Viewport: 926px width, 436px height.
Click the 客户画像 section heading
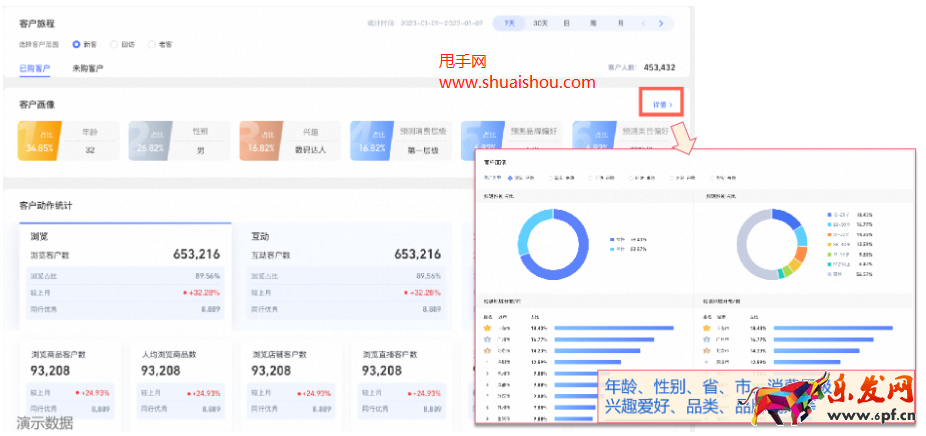(37, 105)
